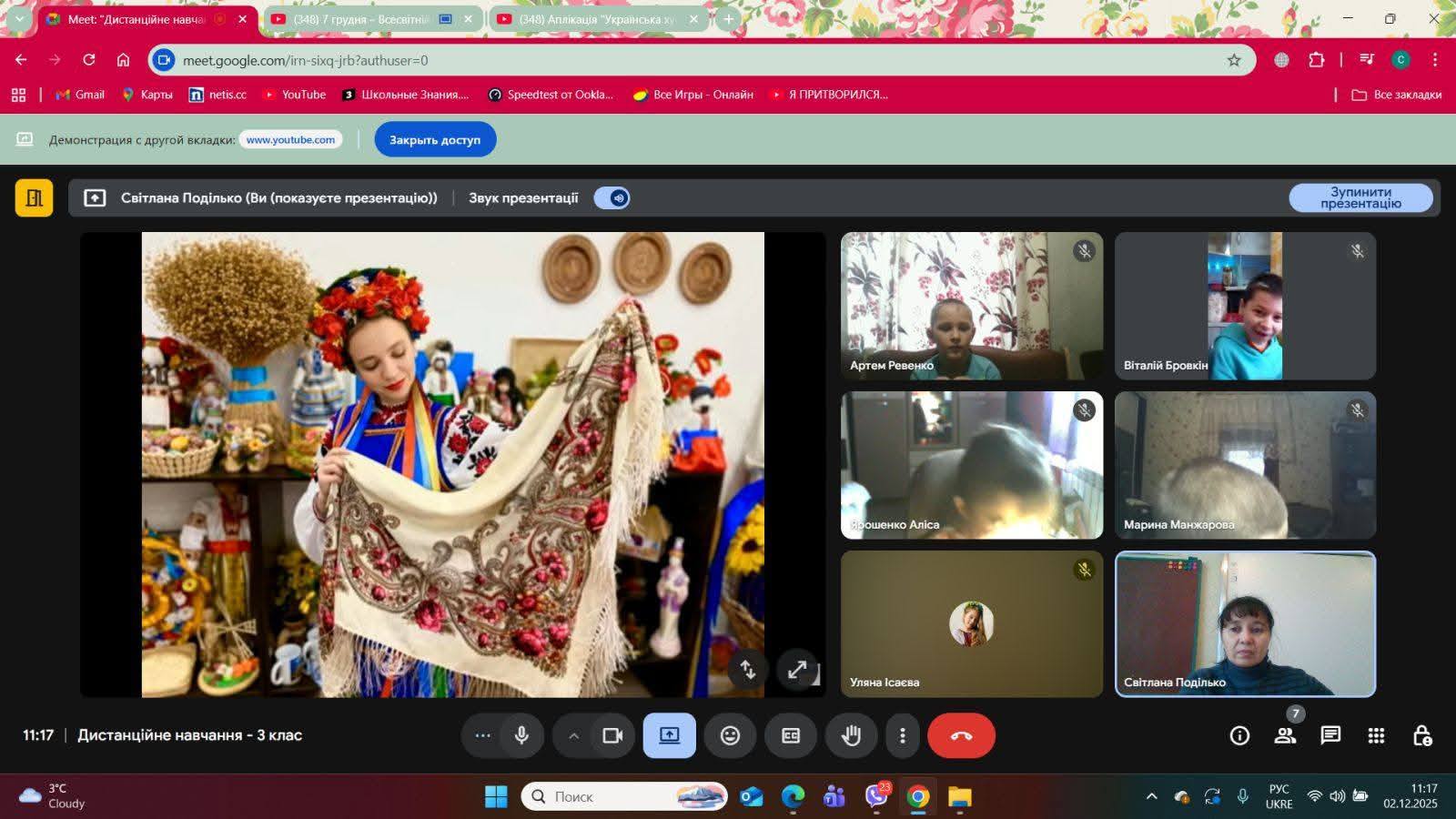This screenshot has width=1456, height=819.
Task: Click the "Зупинити презентацію" button
Action: pyautogui.click(x=1360, y=197)
